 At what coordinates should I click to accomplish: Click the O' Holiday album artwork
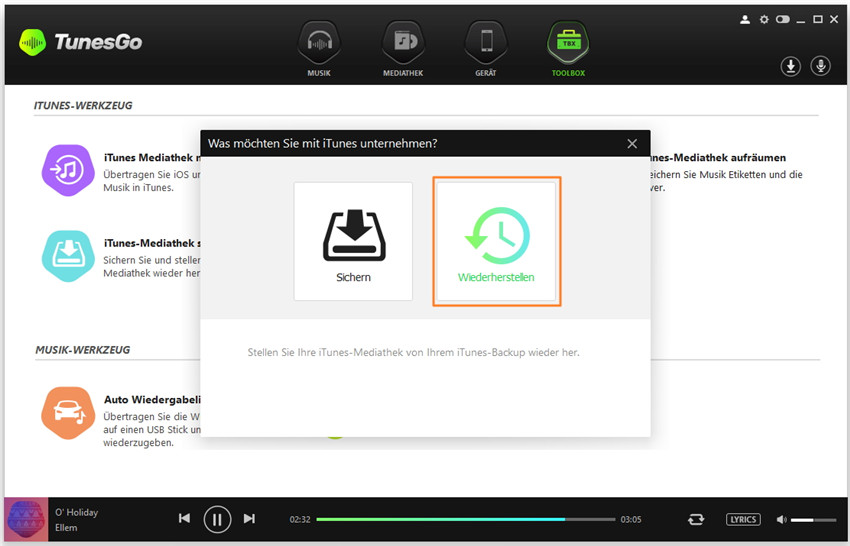click(x=26, y=519)
